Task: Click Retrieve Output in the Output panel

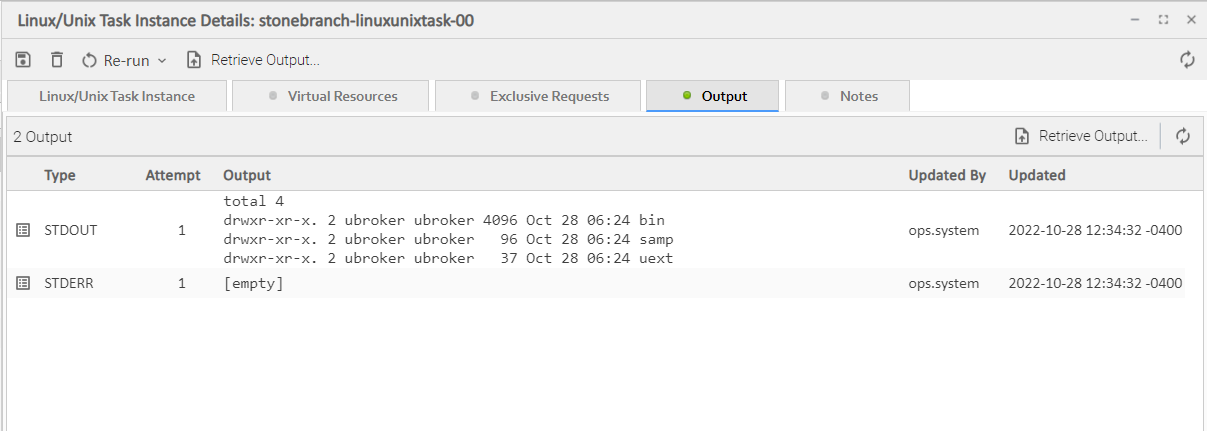Action: point(1081,136)
